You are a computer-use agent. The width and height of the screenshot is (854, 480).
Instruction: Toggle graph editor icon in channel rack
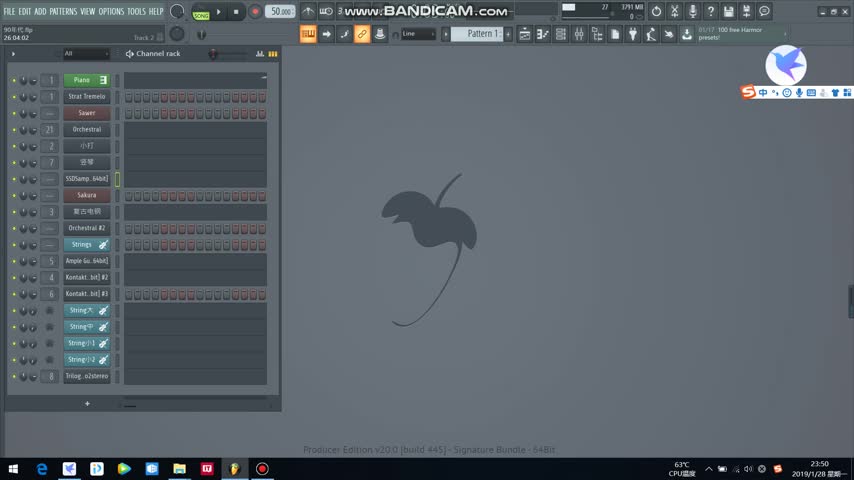coord(260,53)
